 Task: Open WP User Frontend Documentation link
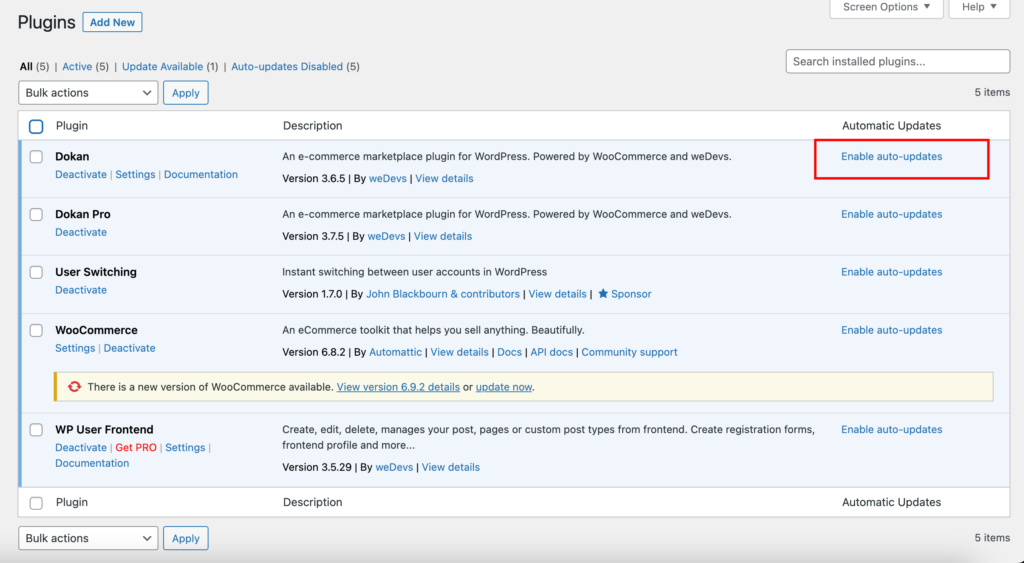pyautogui.click(x=92, y=463)
